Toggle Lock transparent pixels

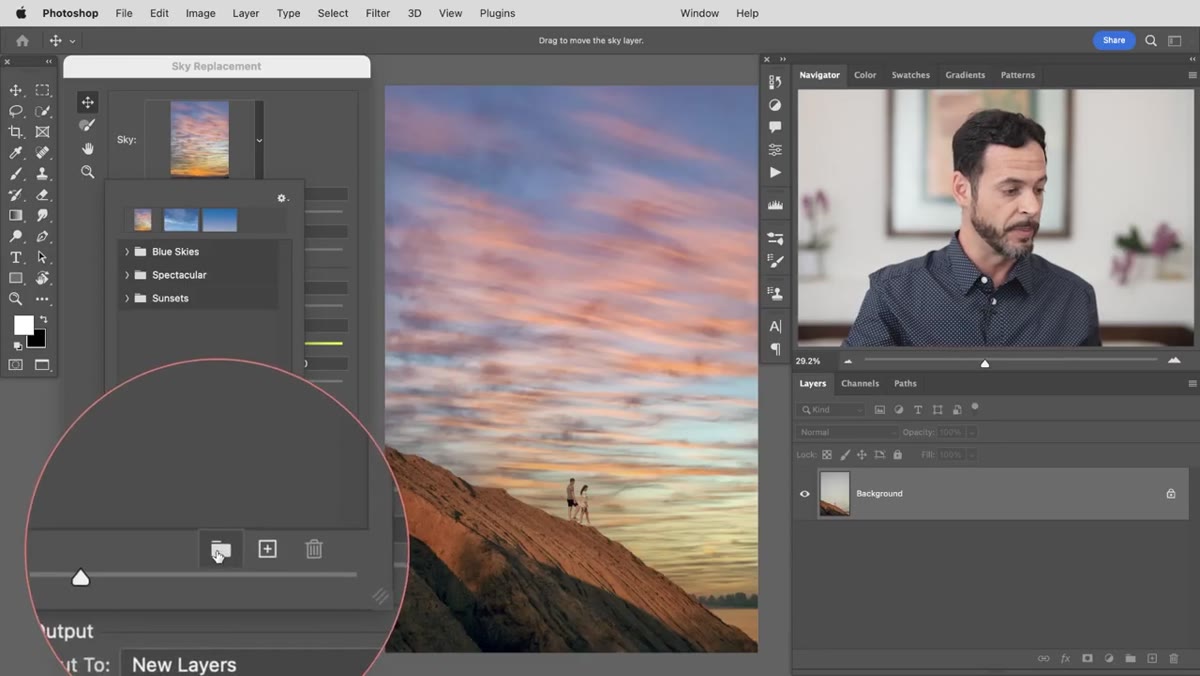click(x=827, y=455)
